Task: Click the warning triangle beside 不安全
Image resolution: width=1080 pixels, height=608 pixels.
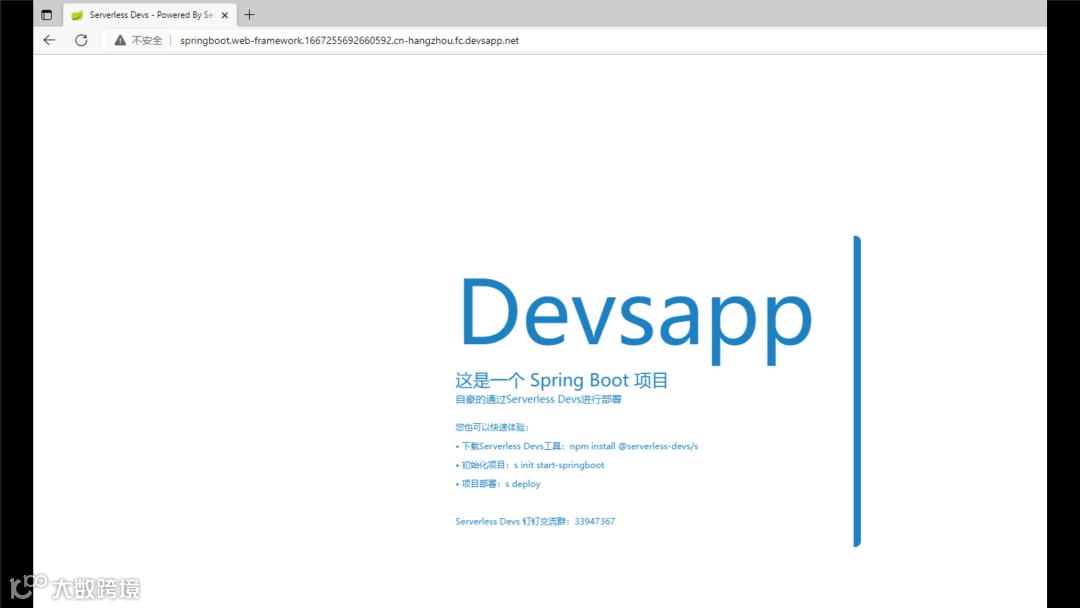Action: 120,40
